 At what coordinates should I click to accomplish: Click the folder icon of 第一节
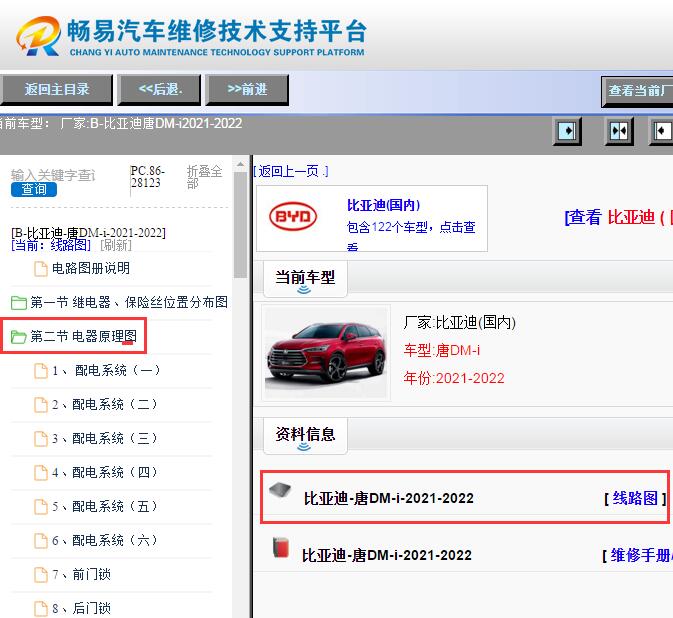(18, 303)
